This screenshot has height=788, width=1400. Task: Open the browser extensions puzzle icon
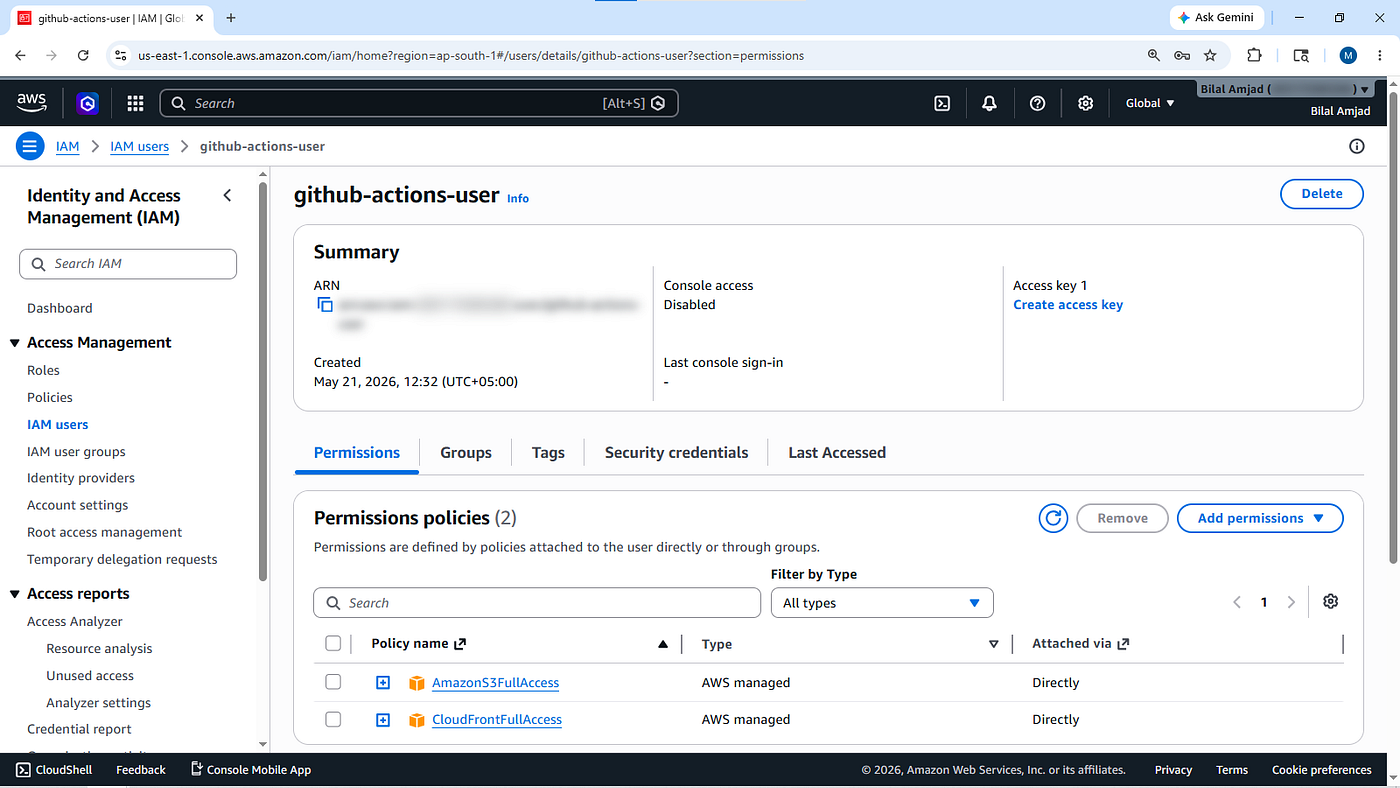click(x=1254, y=56)
